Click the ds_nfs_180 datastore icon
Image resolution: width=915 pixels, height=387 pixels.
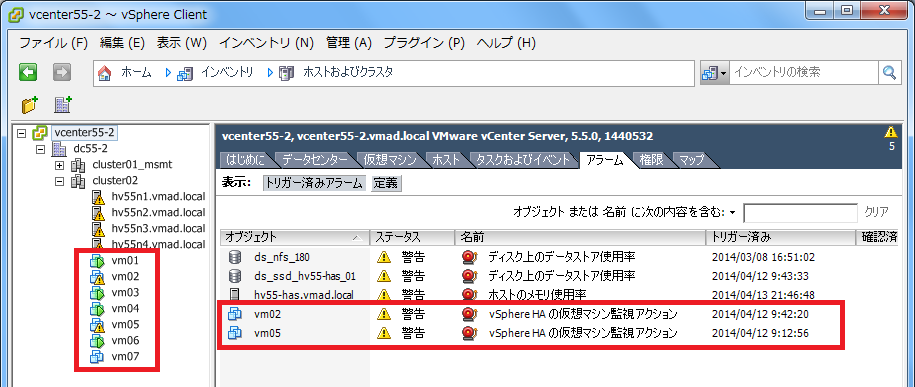pyautogui.click(x=235, y=256)
